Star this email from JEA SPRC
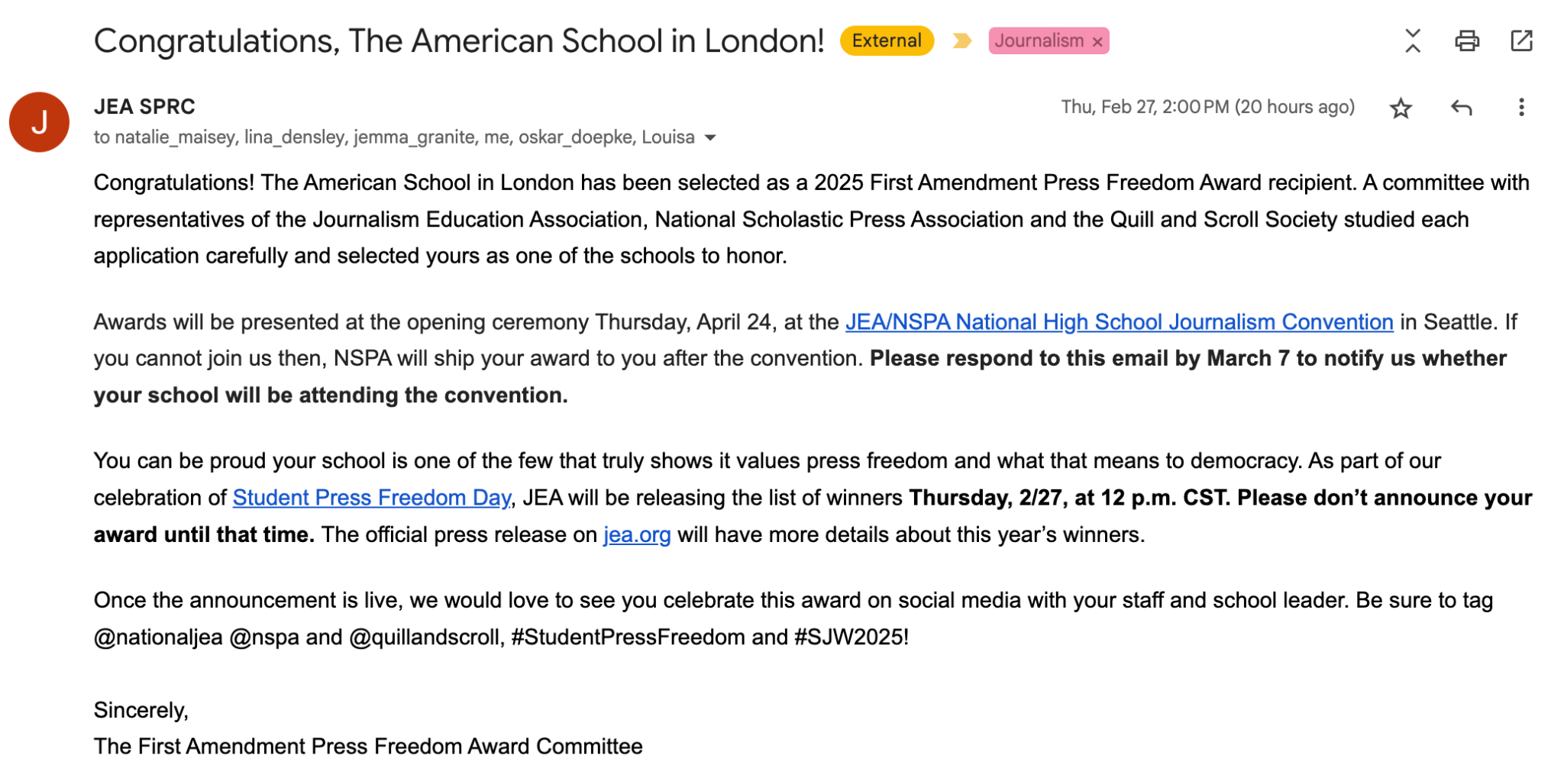 click(x=1400, y=108)
